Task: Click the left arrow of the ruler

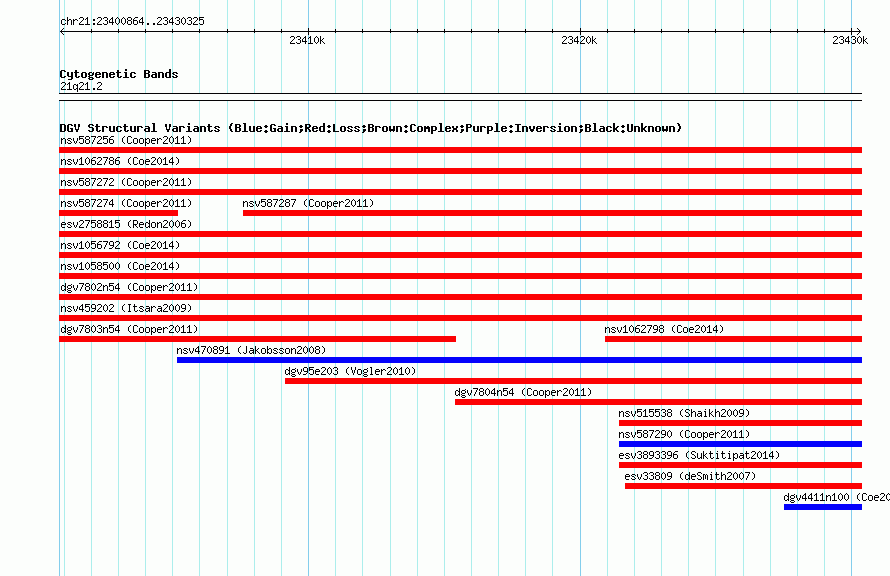Action: tap(62, 32)
